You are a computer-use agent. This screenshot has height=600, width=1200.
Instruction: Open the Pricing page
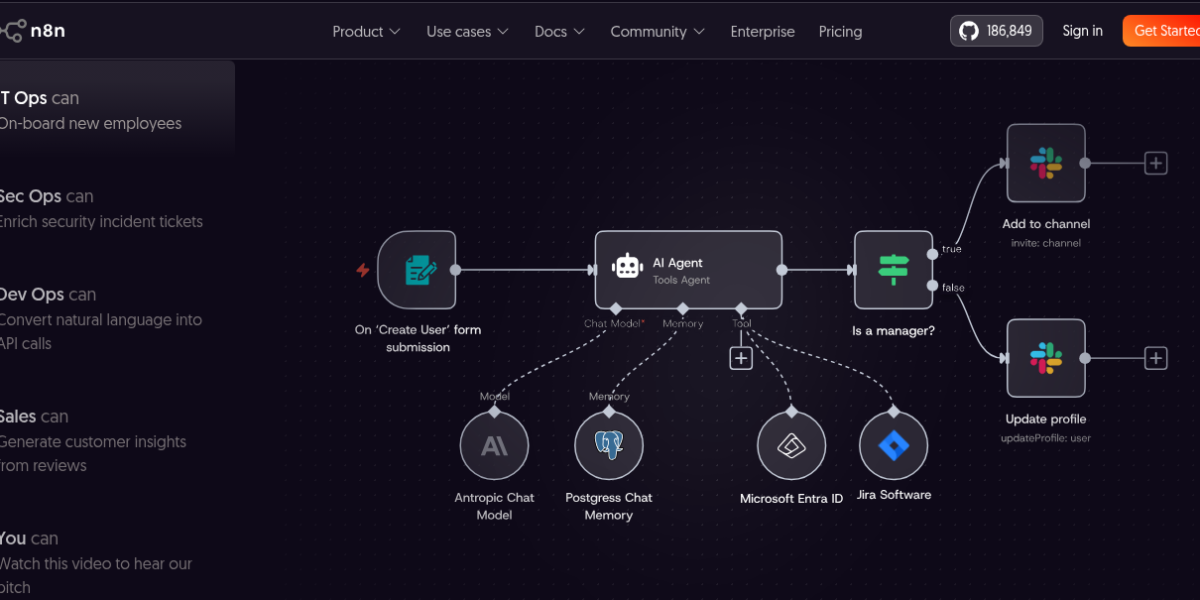(x=840, y=31)
